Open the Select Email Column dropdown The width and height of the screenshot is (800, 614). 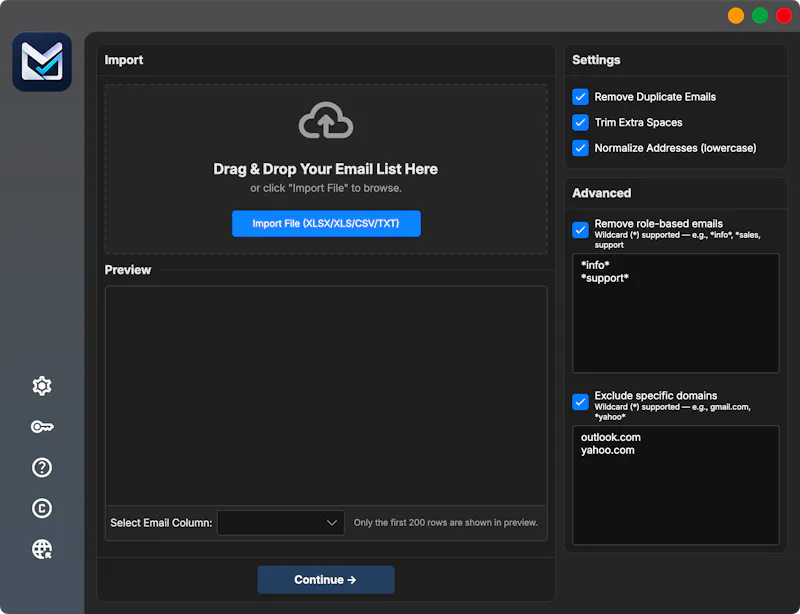(281, 523)
